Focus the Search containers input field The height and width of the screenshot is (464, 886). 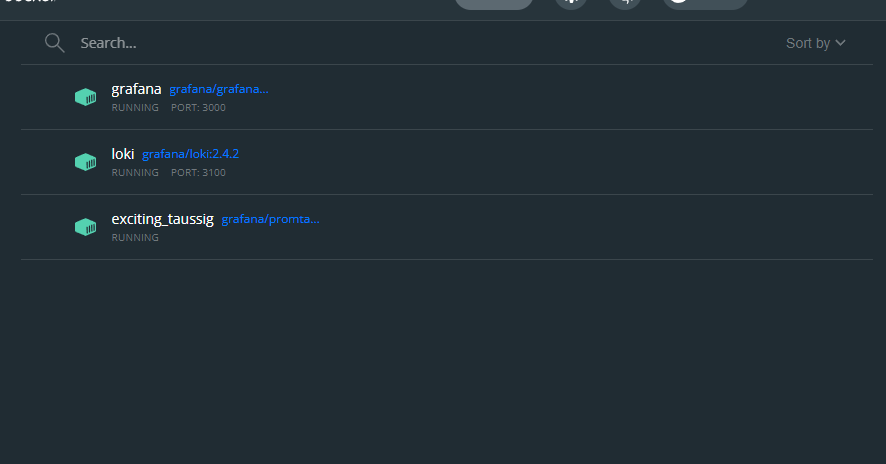[400, 43]
